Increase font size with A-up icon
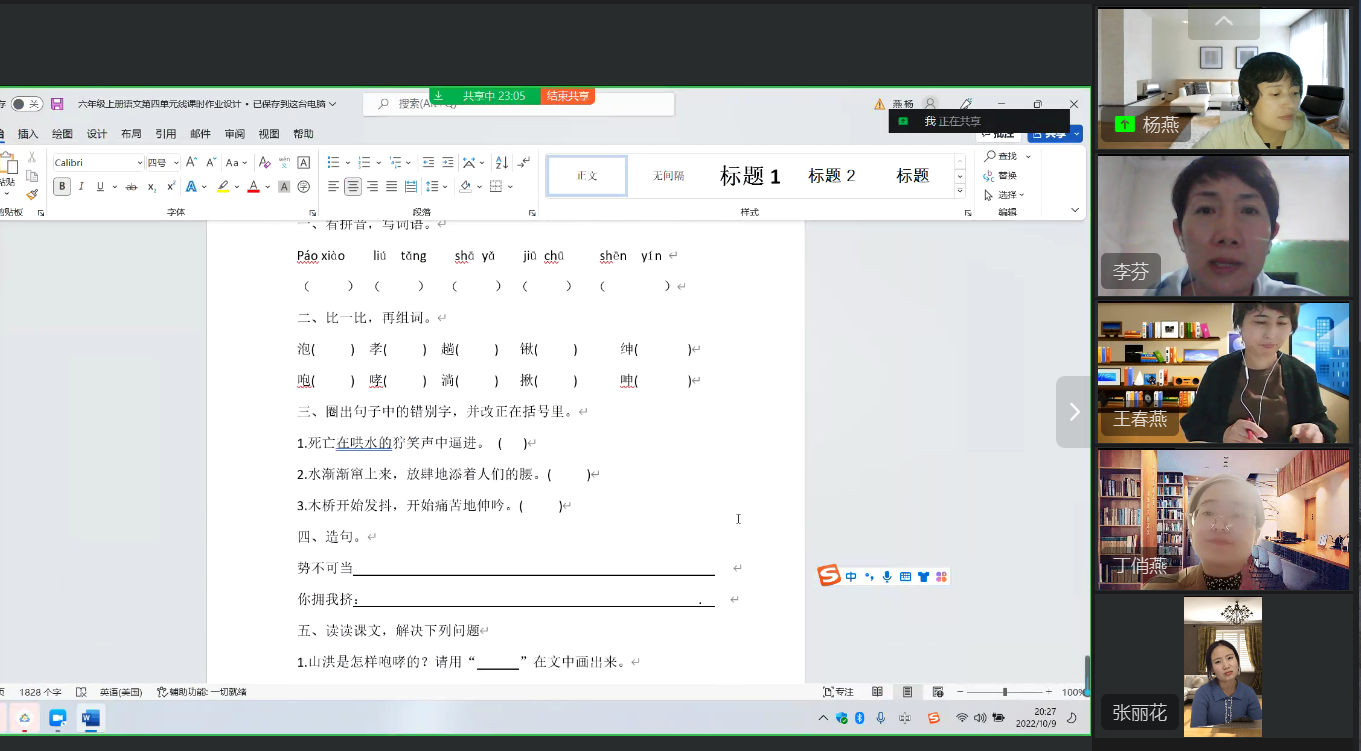 [193, 162]
